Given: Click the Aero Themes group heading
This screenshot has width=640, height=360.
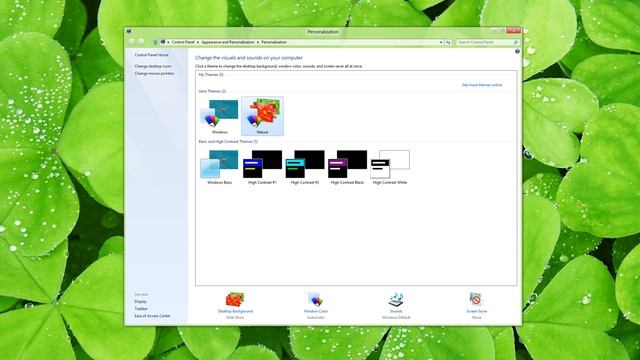Looking at the screenshot, I should (212, 91).
